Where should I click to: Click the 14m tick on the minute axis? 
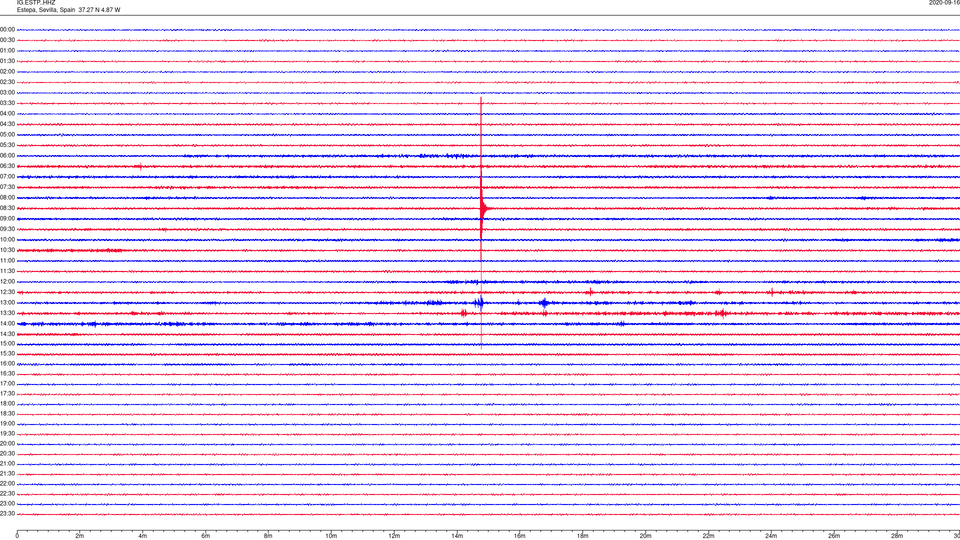(x=457, y=536)
